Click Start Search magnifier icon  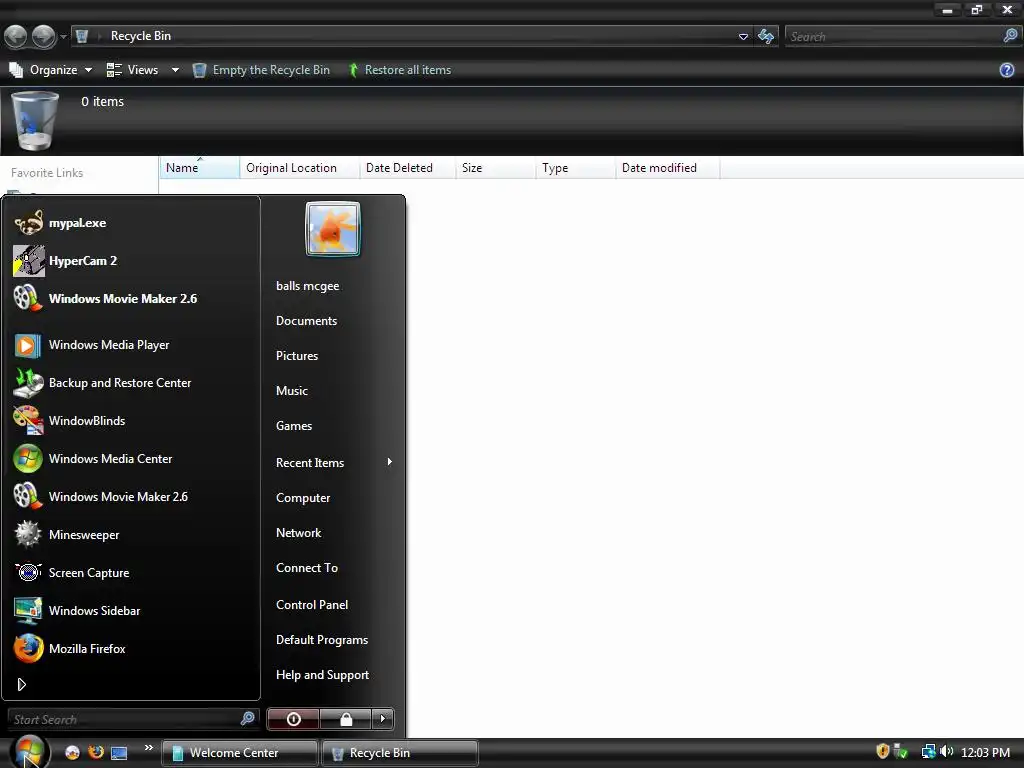pos(248,718)
